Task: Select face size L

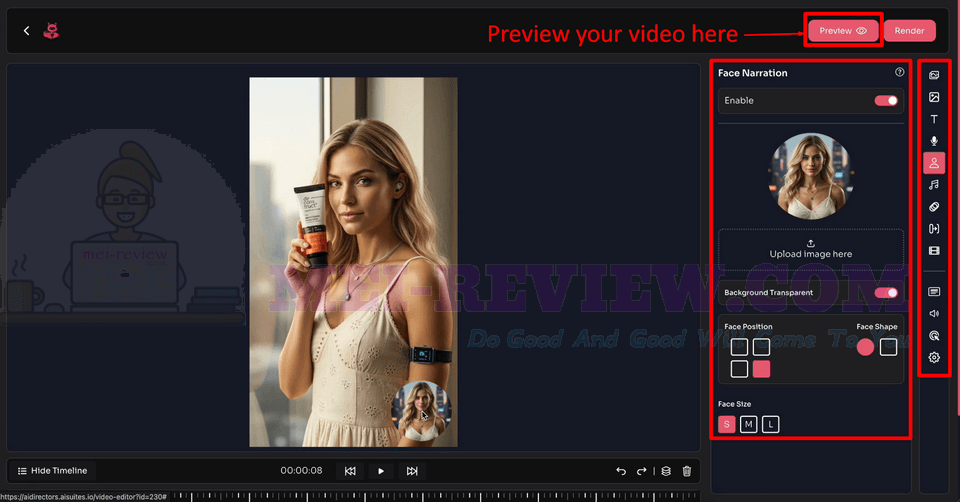Action: (x=770, y=424)
